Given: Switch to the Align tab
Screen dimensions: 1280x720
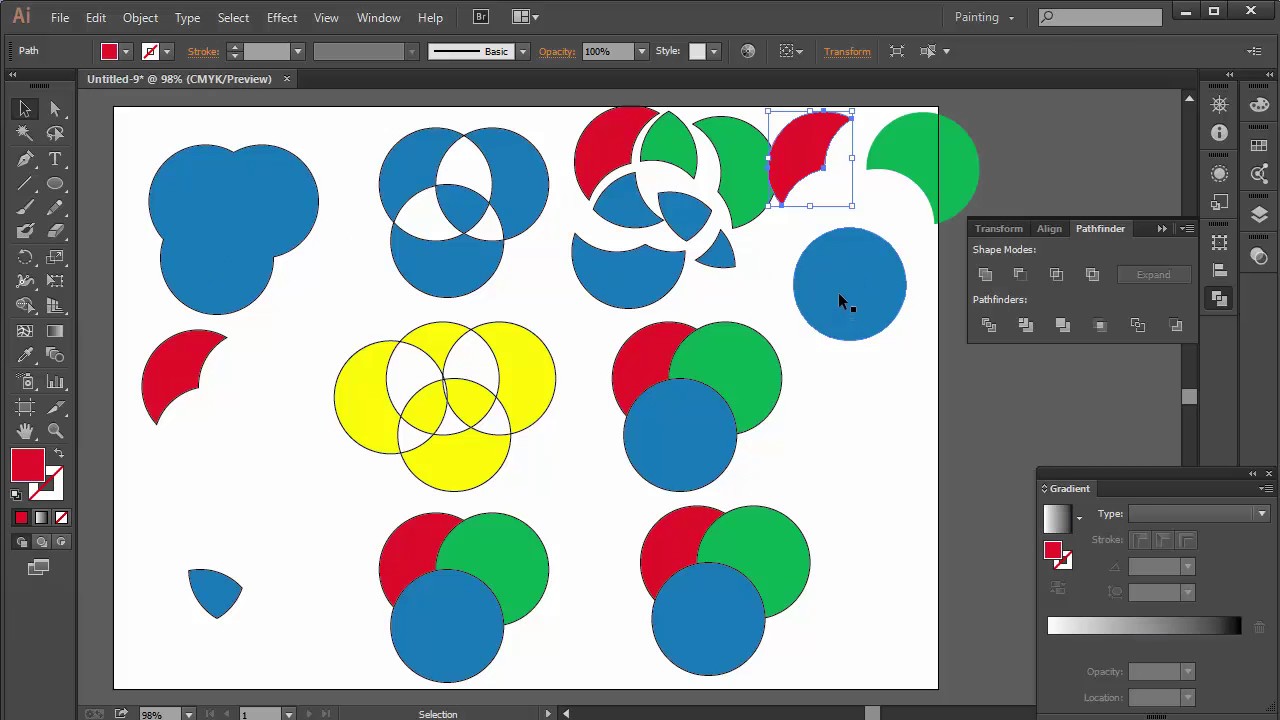Looking at the screenshot, I should pyautogui.click(x=1049, y=229).
